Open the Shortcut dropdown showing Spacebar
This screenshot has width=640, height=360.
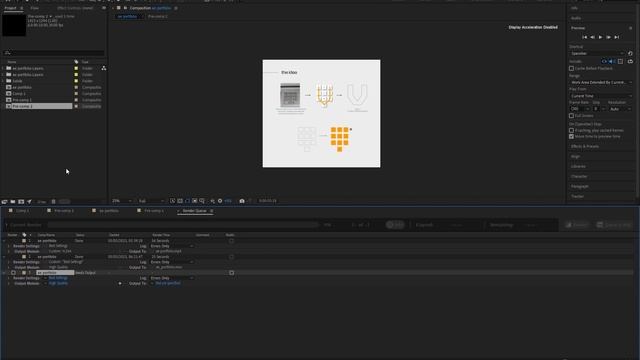(x=597, y=53)
